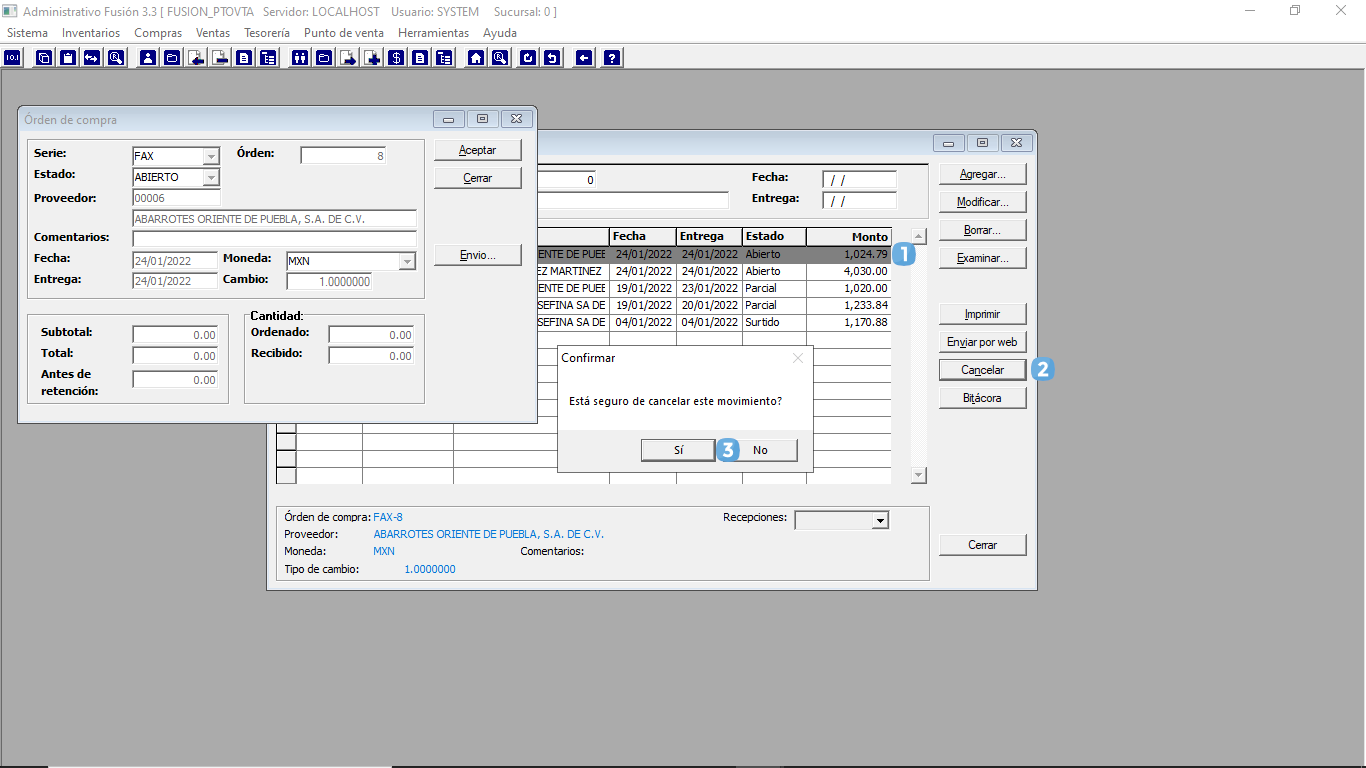Click the Envío... button
The height and width of the screenshot is (768, 1366).
[x=478, y=255]
